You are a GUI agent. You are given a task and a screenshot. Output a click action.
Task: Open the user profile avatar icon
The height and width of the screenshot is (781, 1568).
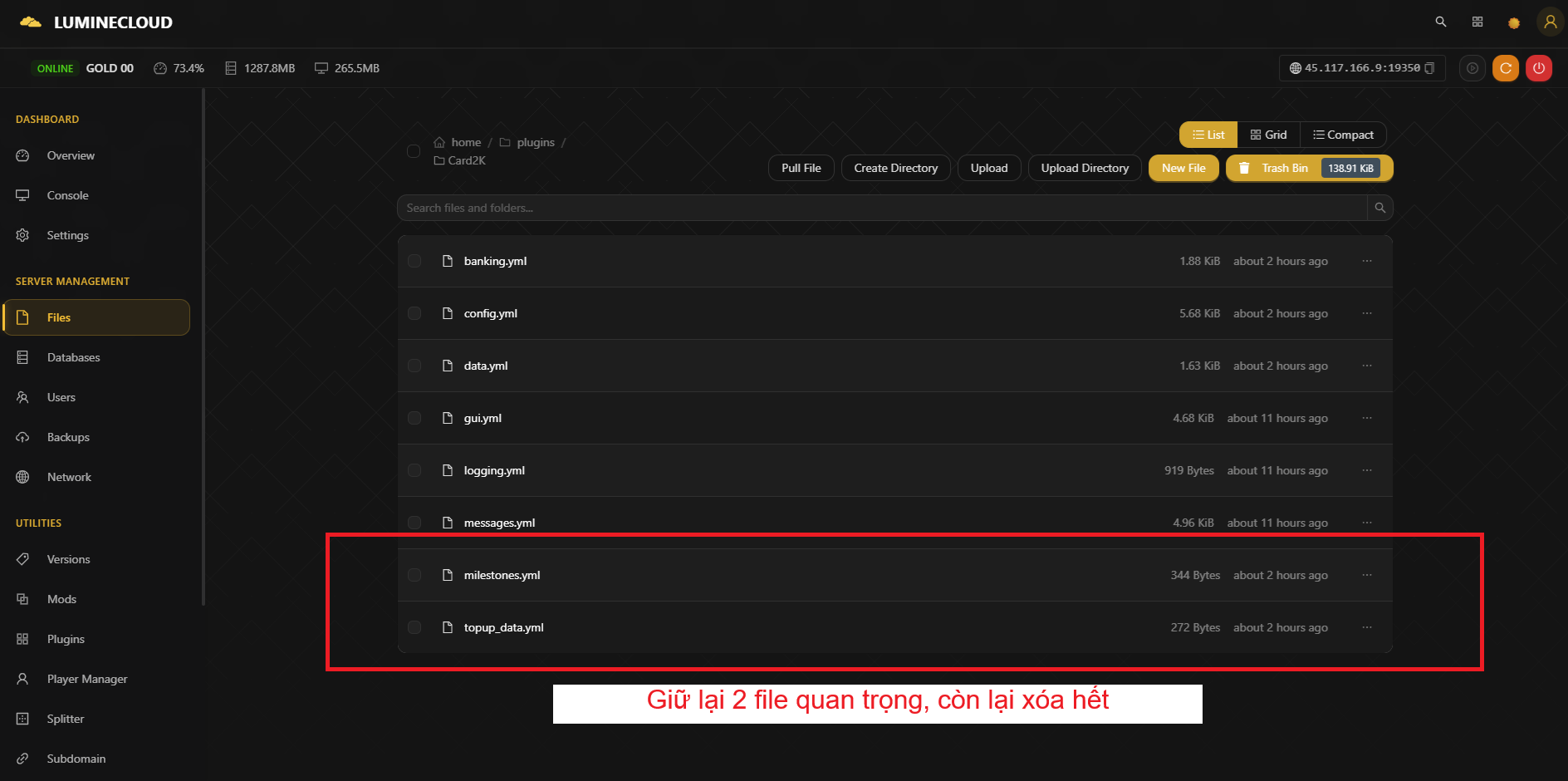click(x=1550, y=22)
